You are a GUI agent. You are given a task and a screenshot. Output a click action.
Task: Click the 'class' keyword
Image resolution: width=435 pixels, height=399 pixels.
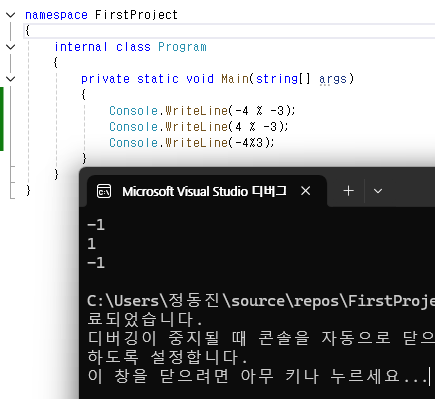(133, 47)
